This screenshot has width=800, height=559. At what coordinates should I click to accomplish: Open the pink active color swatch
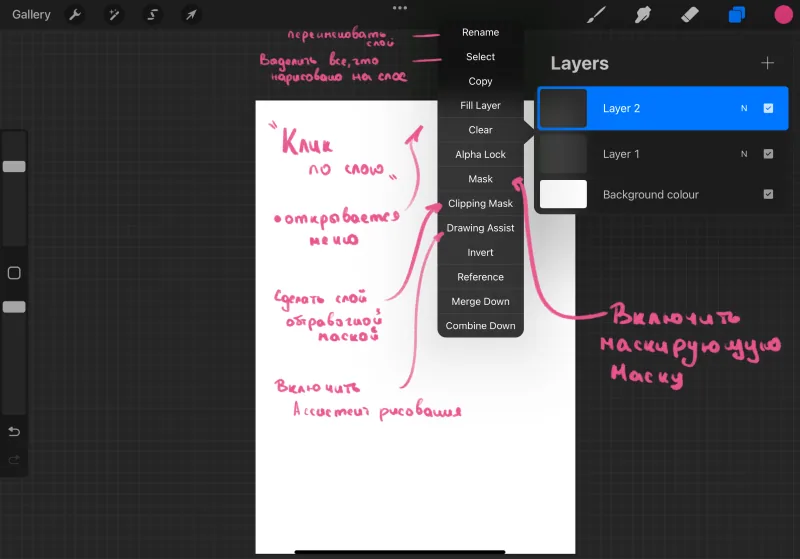tap(783, 14)
